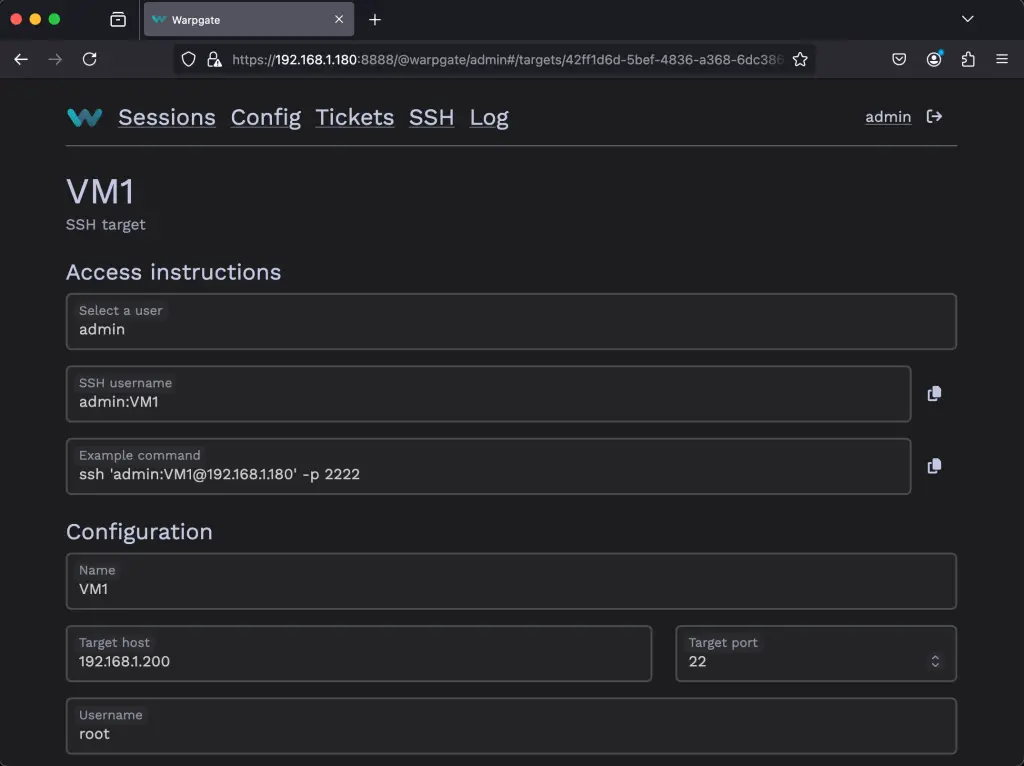Switch to the Warpgate browser tab
Viewport: 1024px width, 766px height.
(240, 19)
